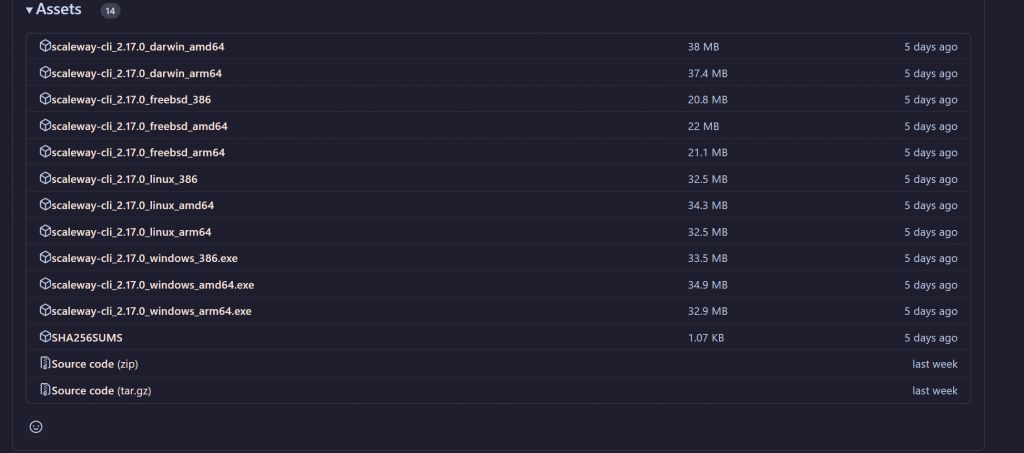Download Source code (tar.gz) archive
Viewport: 1024px width, 453px height.
[x=101, y=390]
